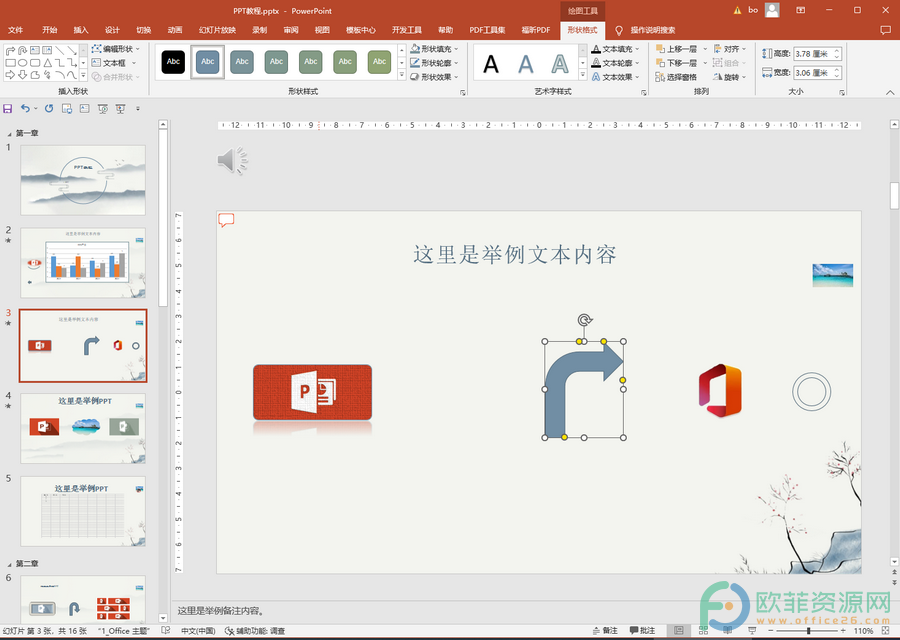The image size is (900, 640).
Task: Switch to the 幻灯片放映 tab
Action: pyautogui.click(x=217, y=30)
